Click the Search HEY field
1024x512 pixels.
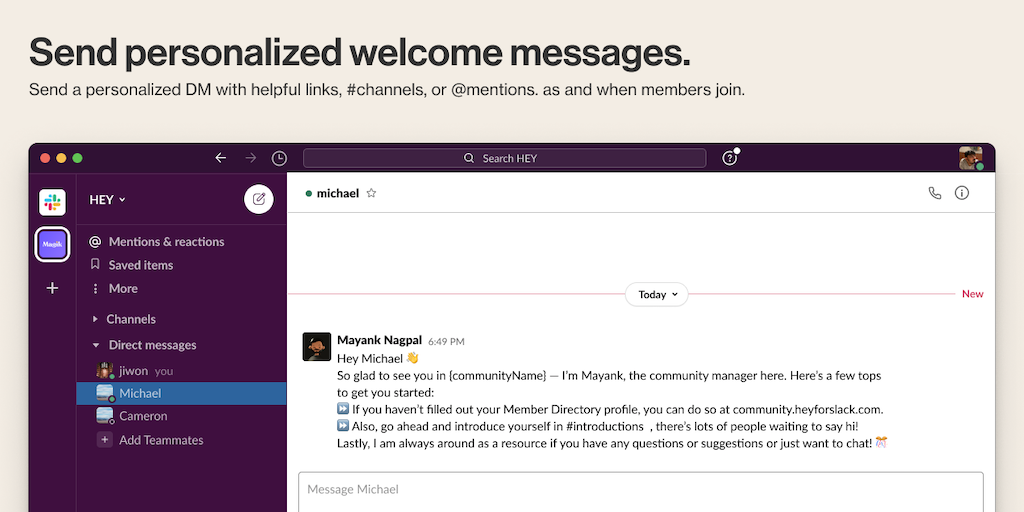click(x=504, y=158)
